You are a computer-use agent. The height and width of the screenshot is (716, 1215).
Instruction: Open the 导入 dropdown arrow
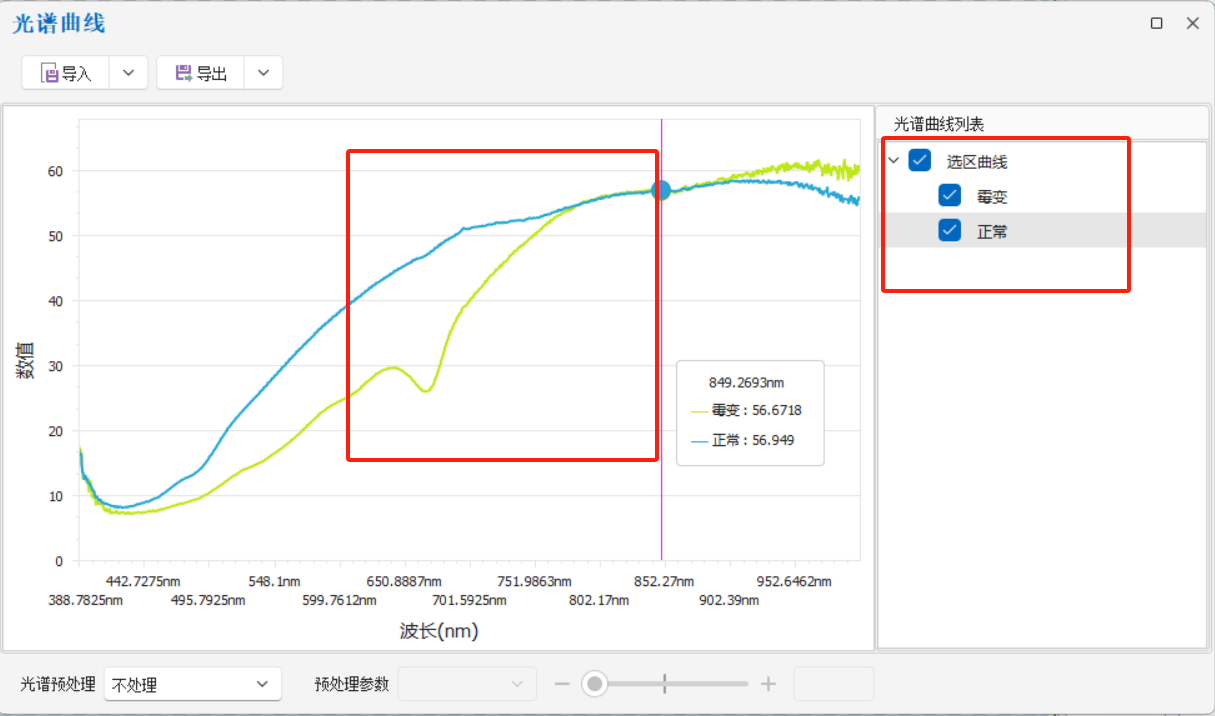click(x=128, y=73)
